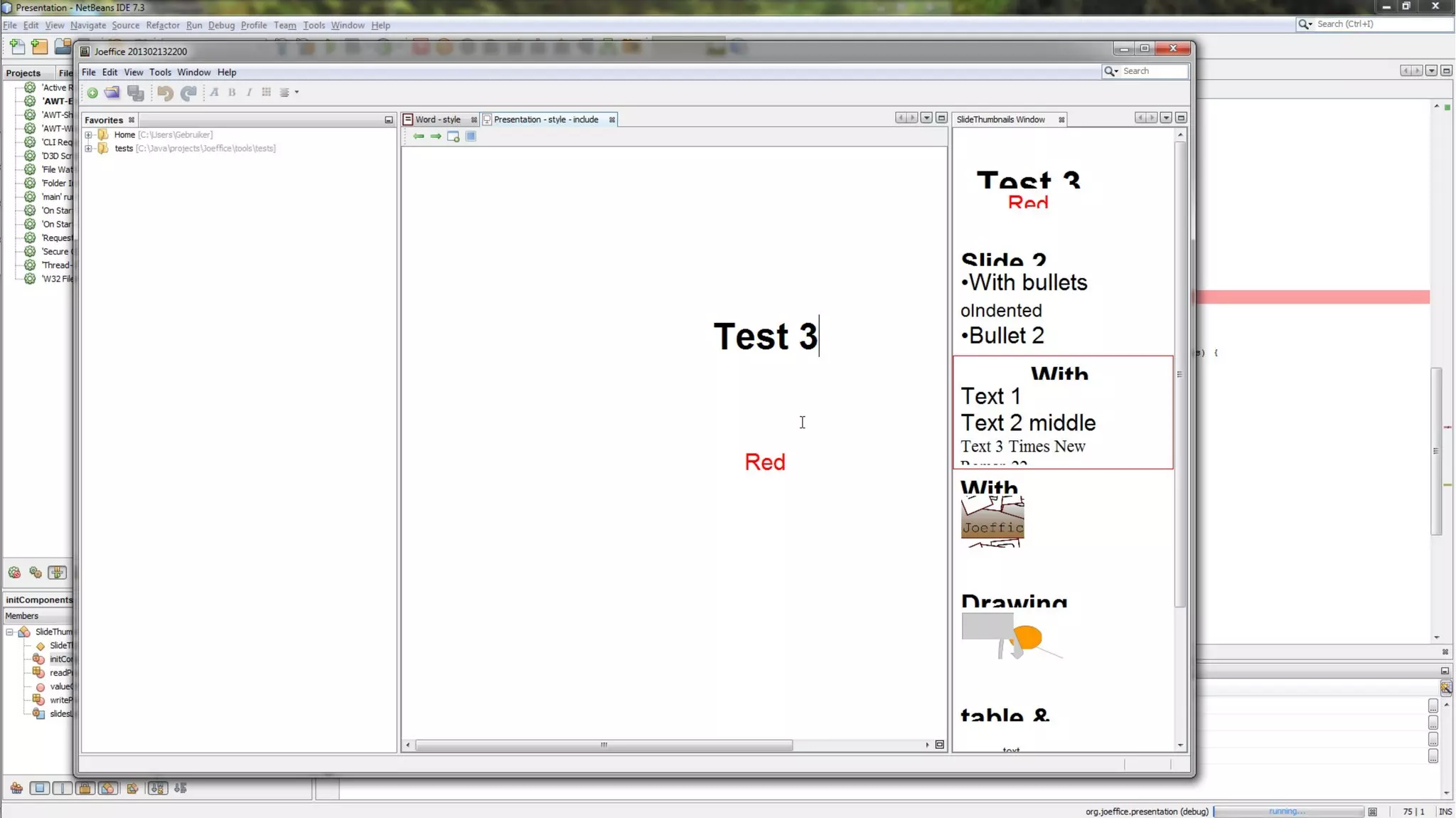
Task: Toggle italic formatting button
Action: click(249, 92)
